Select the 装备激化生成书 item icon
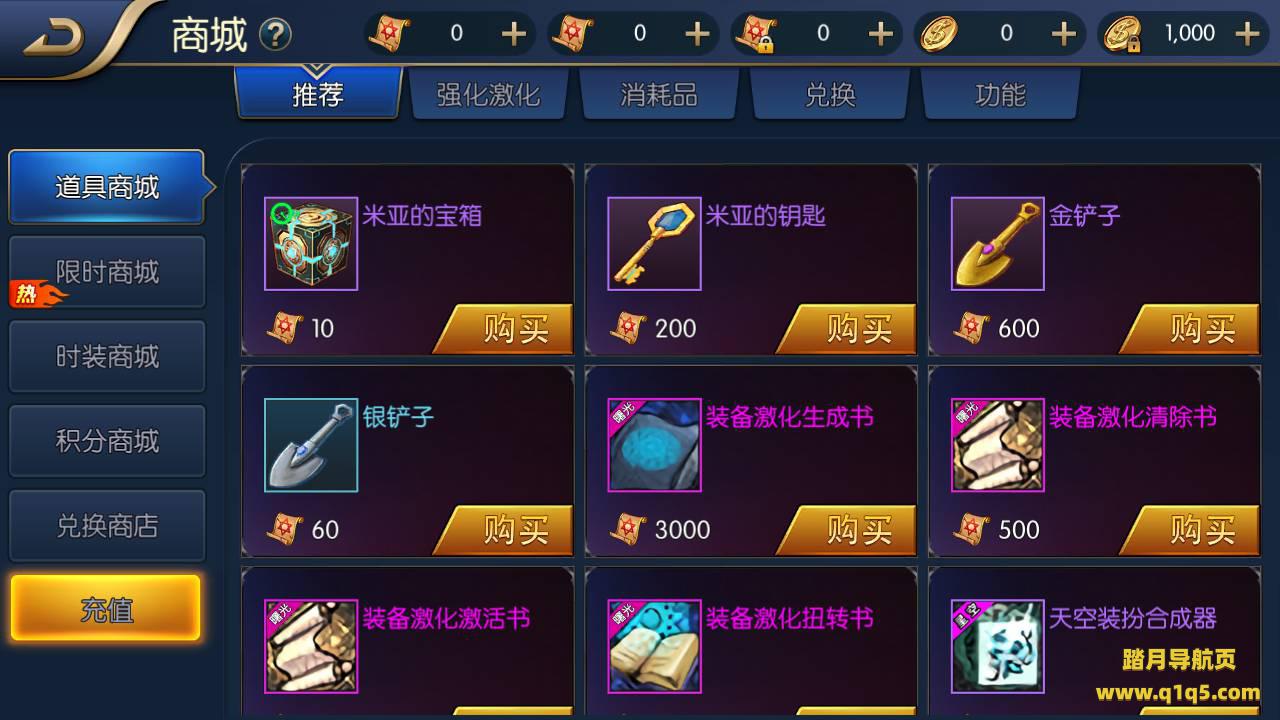The width and height of the screenshot is (1280, 720). click(x=654, y=445)
